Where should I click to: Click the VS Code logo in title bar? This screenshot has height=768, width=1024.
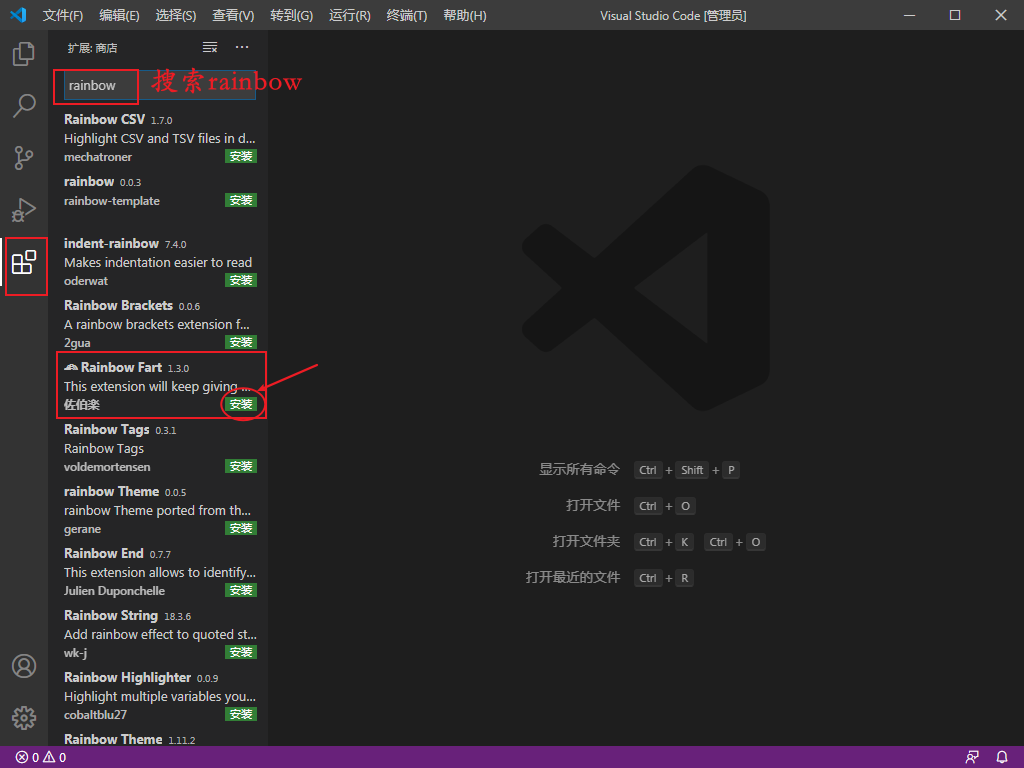pos(18,14)
